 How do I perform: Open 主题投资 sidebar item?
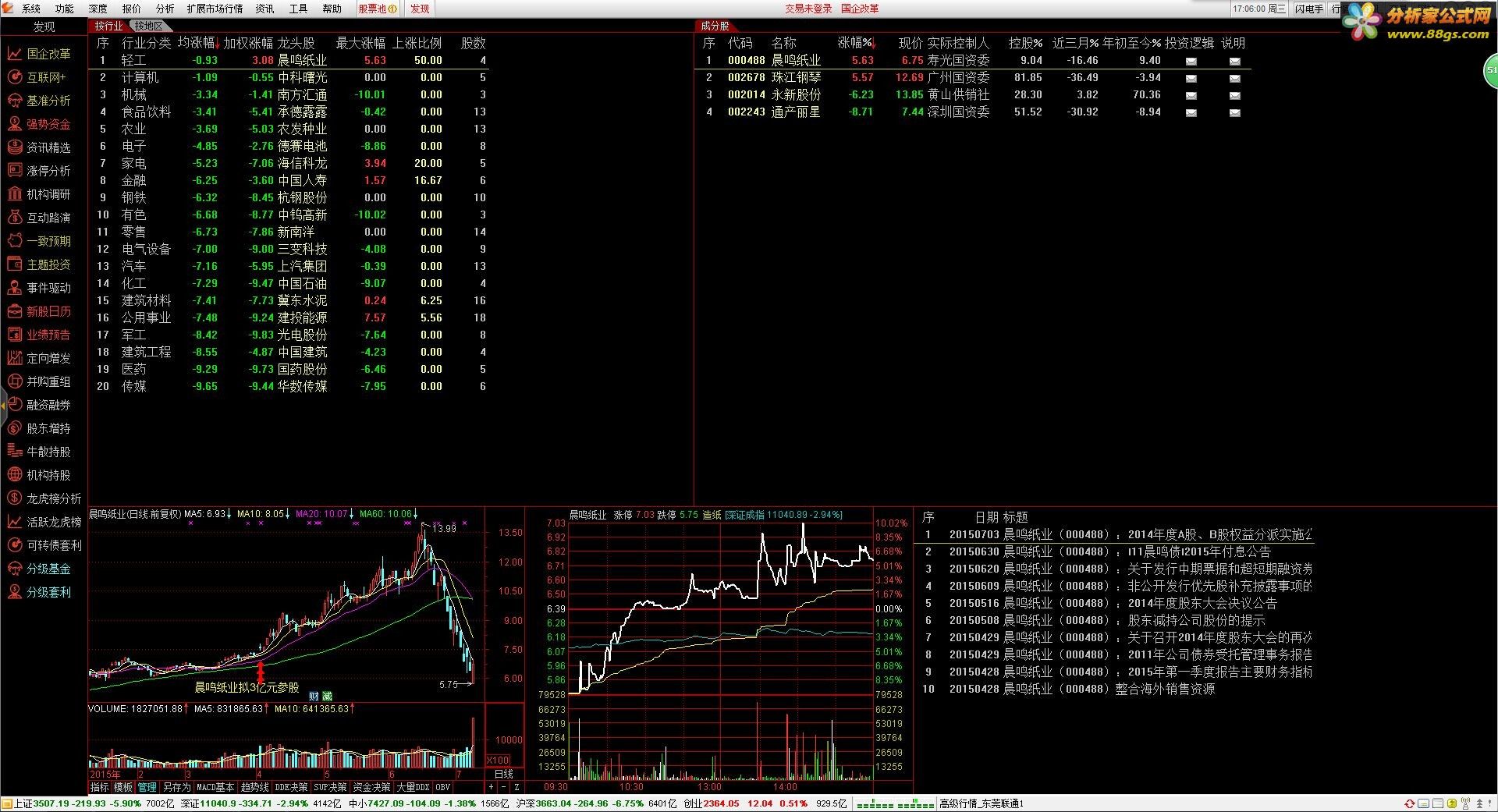click(39, 264)
